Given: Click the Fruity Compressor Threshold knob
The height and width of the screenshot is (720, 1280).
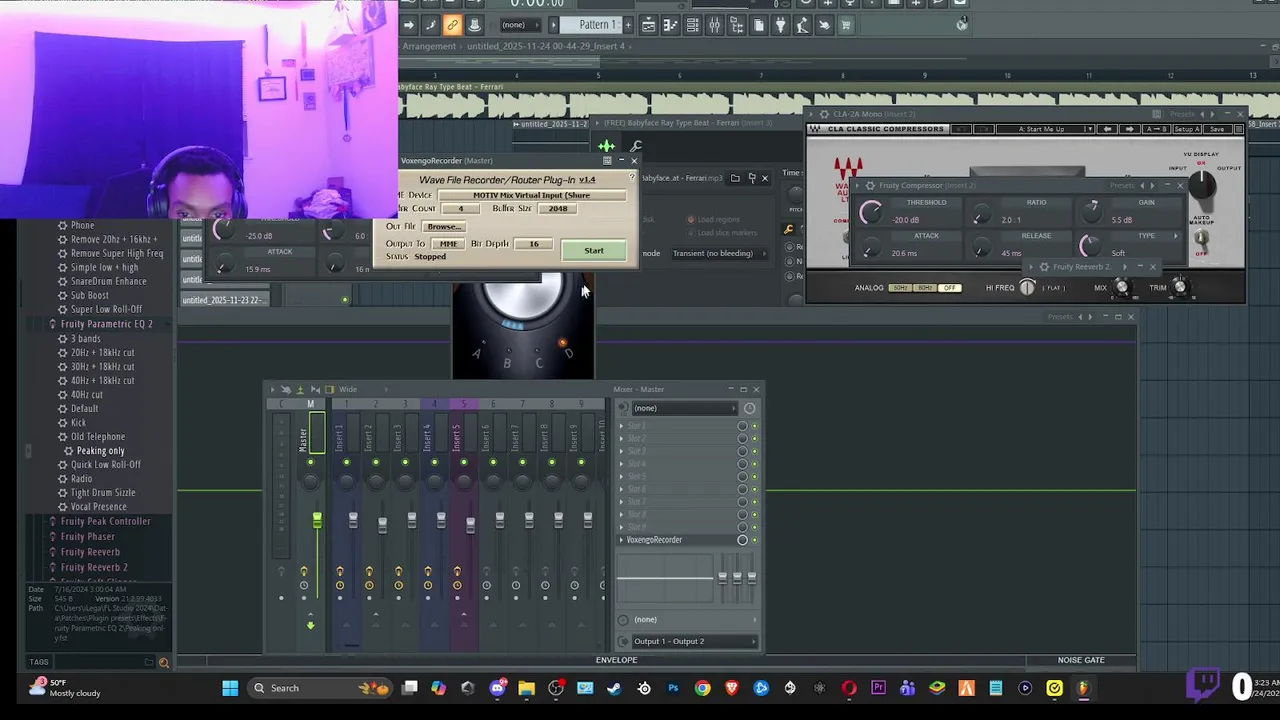Looking at the screenshot, I should click(x=871, y=212).
